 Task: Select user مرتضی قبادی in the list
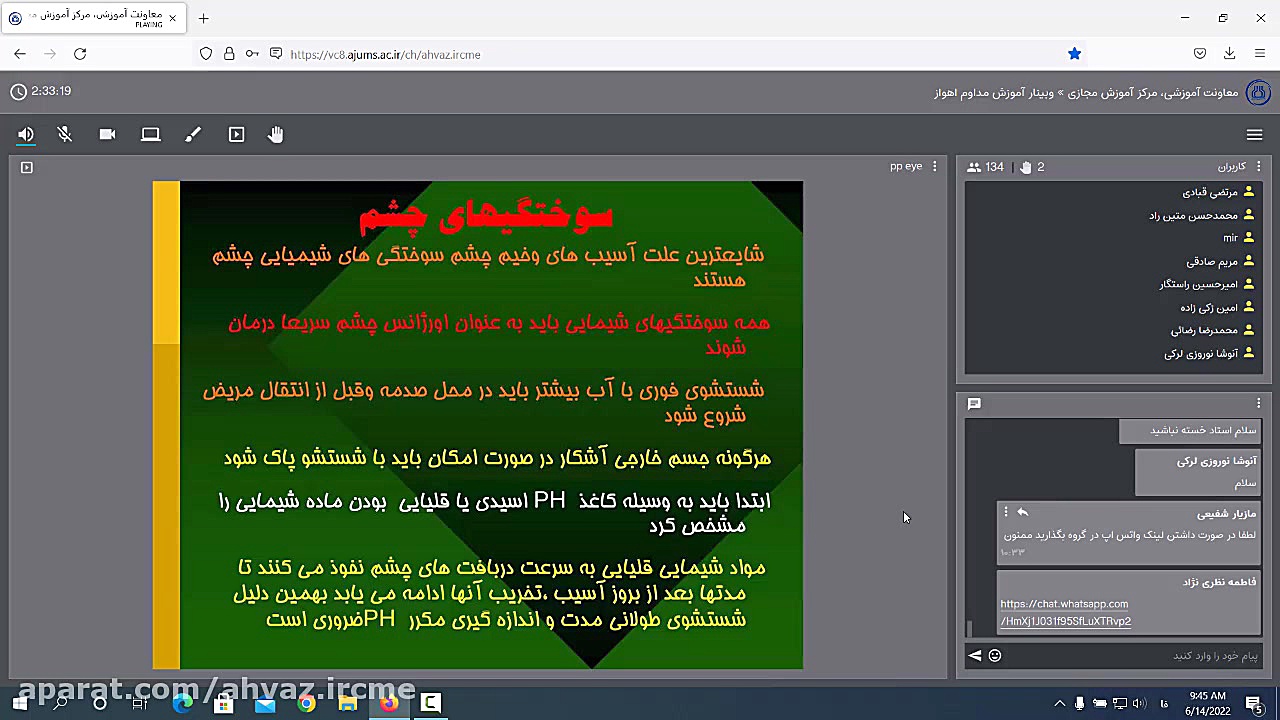[1210, 192]
